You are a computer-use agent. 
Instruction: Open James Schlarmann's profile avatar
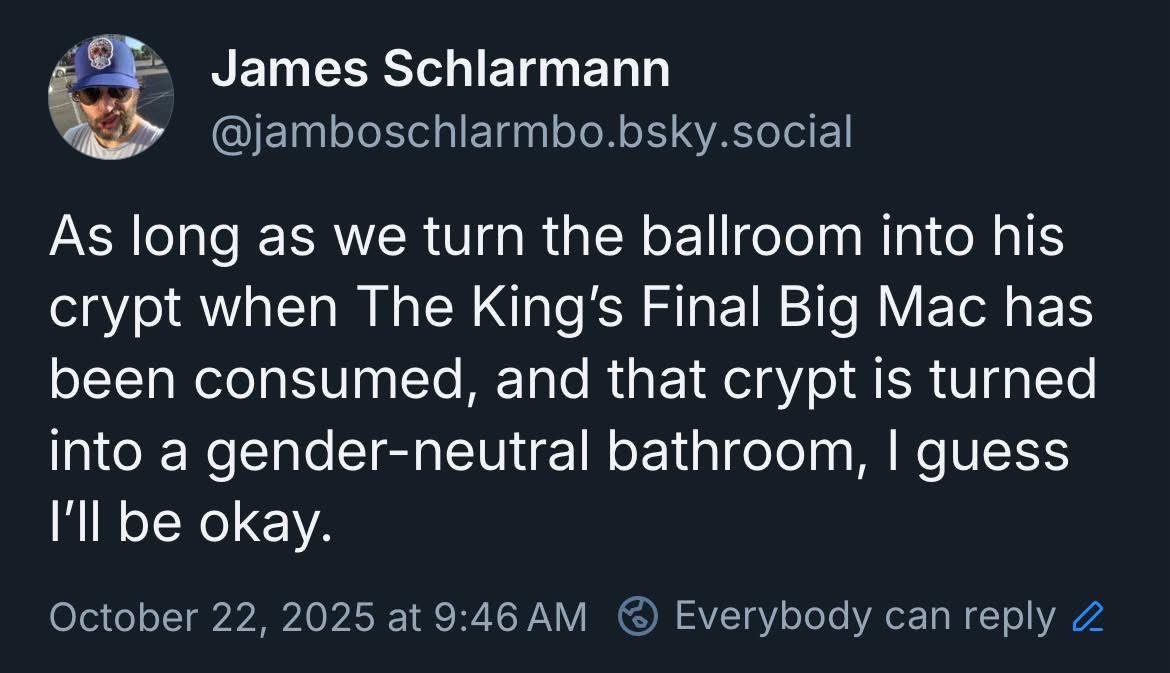[x=111, y=97]
